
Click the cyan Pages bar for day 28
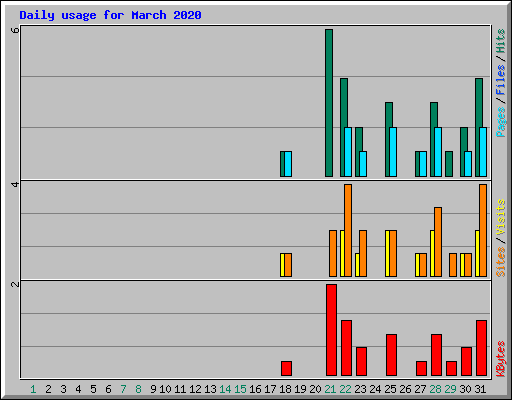pos(438,152)
